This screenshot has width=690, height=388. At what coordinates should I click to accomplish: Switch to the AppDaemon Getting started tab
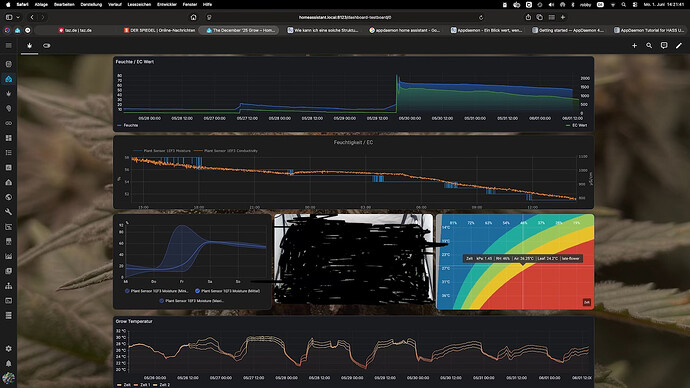point(567,30)
